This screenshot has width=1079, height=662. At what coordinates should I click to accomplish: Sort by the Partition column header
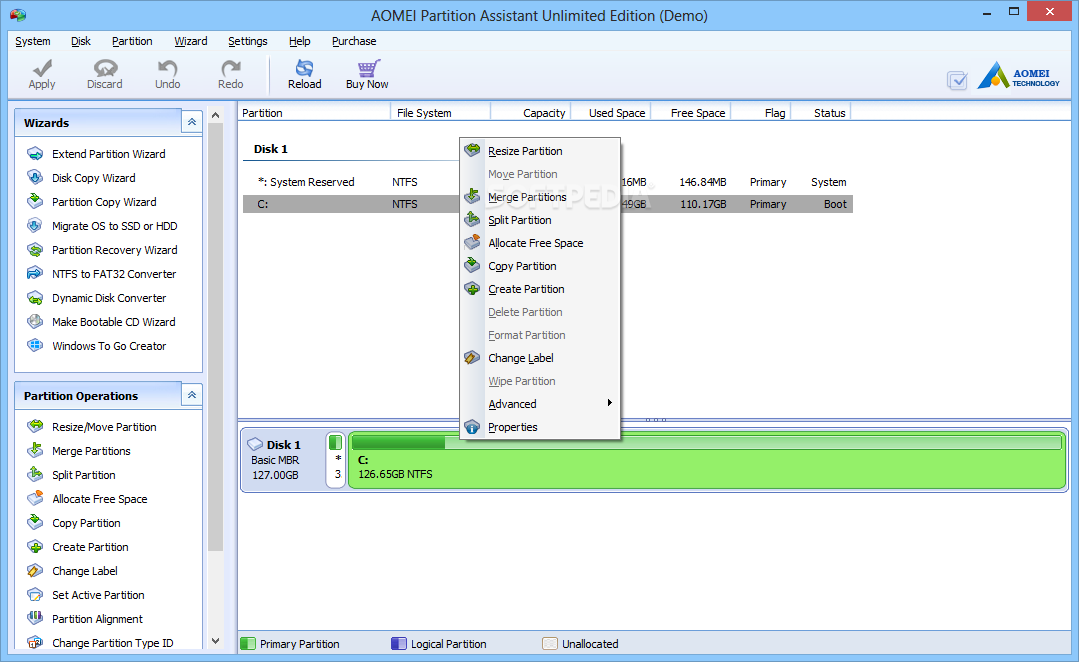click(314, 113)
